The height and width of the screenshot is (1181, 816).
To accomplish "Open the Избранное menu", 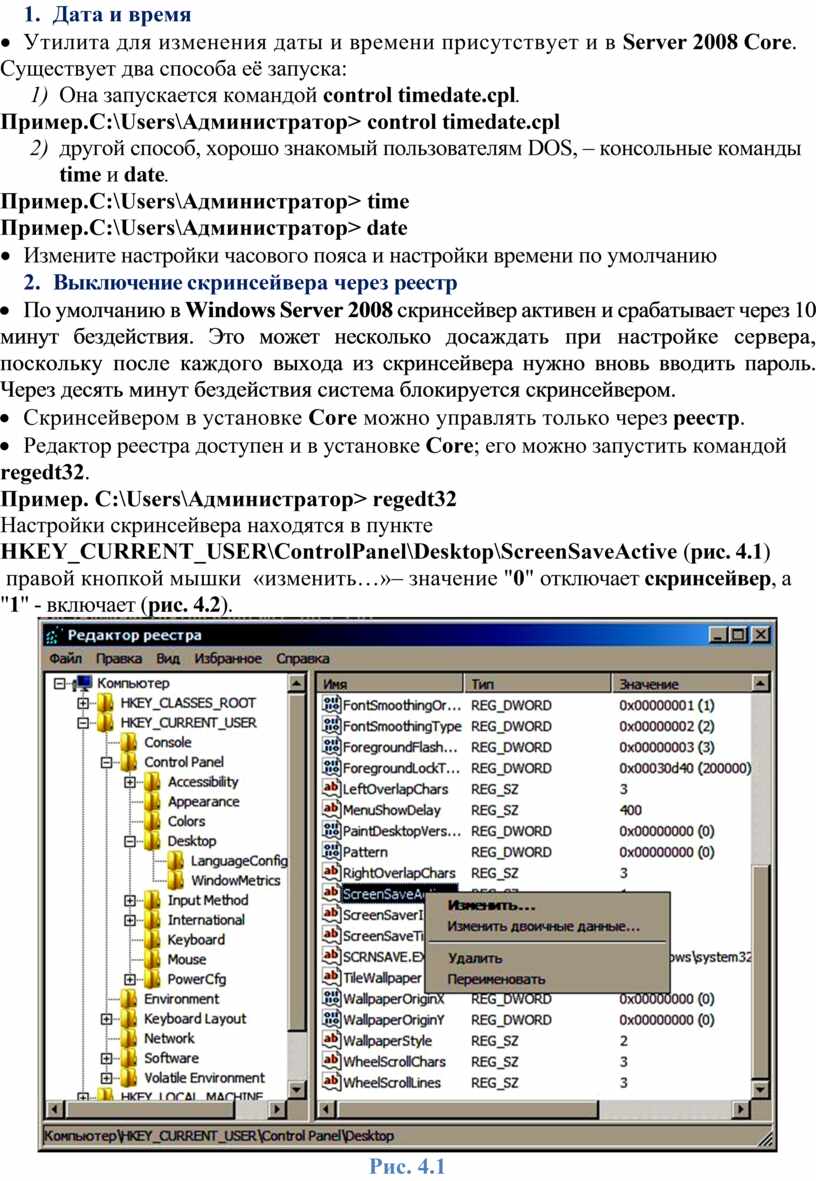I will 228,658.
